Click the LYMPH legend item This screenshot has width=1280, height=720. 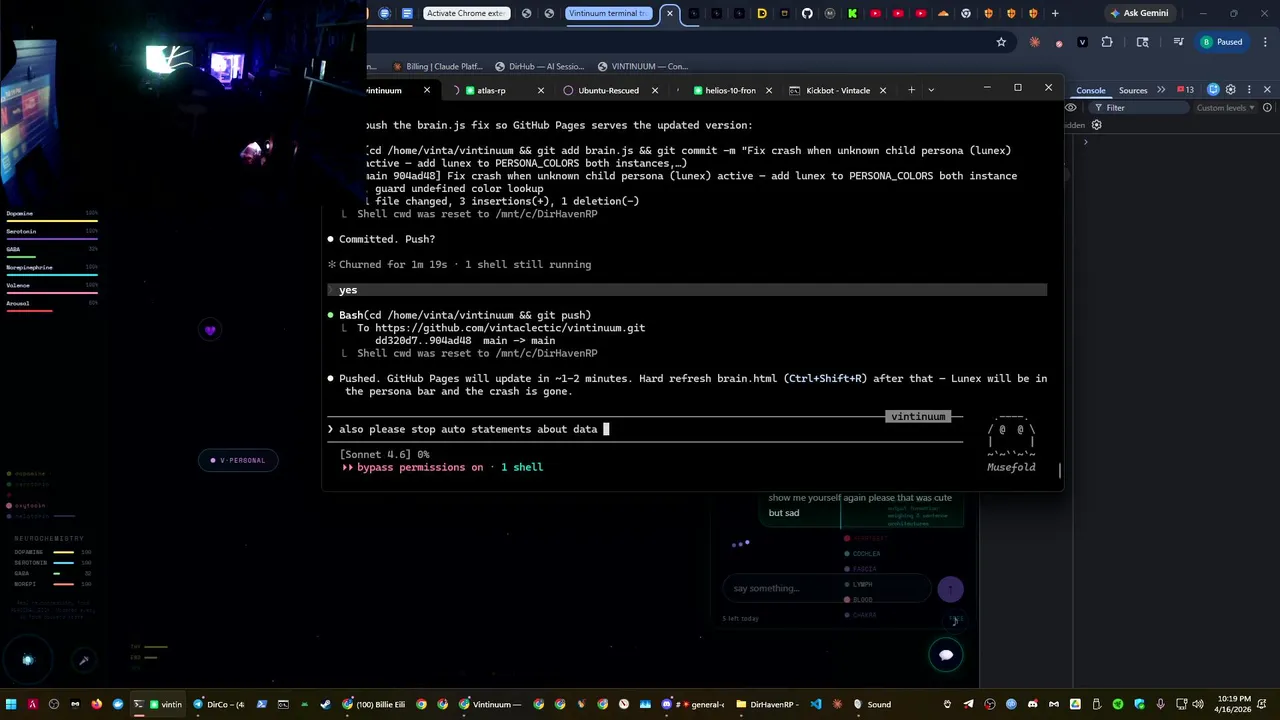click(857, 584)
